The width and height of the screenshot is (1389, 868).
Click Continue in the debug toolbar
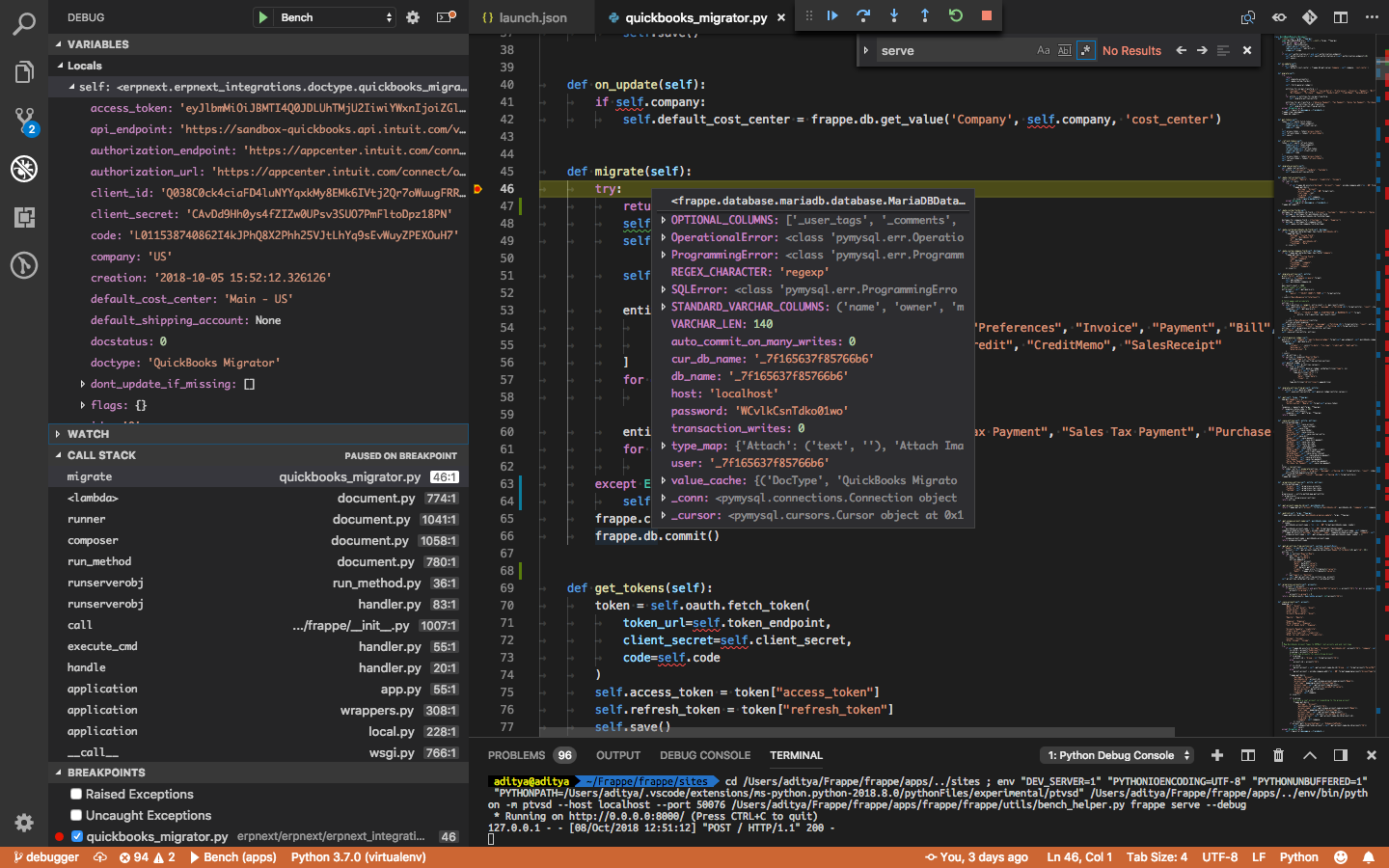coord(832,15)
